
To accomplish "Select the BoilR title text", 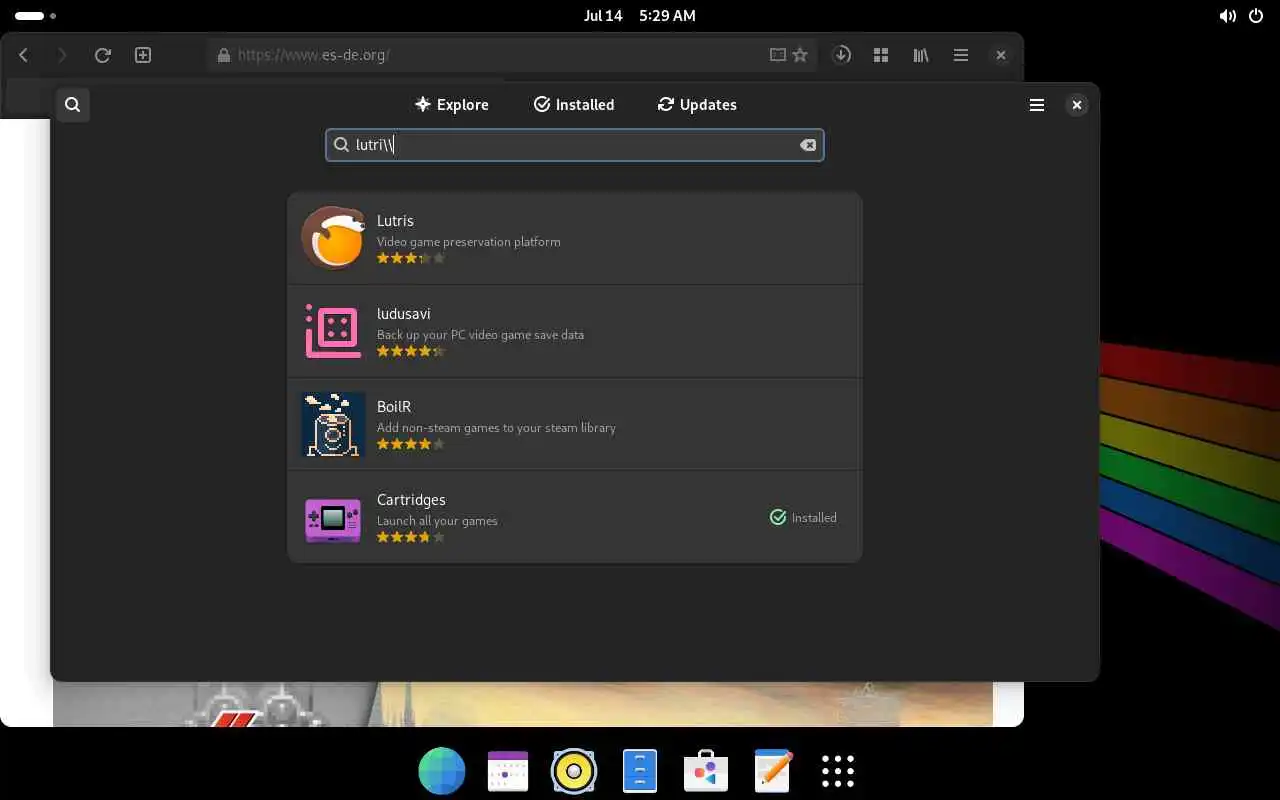I will coord(394,406).
